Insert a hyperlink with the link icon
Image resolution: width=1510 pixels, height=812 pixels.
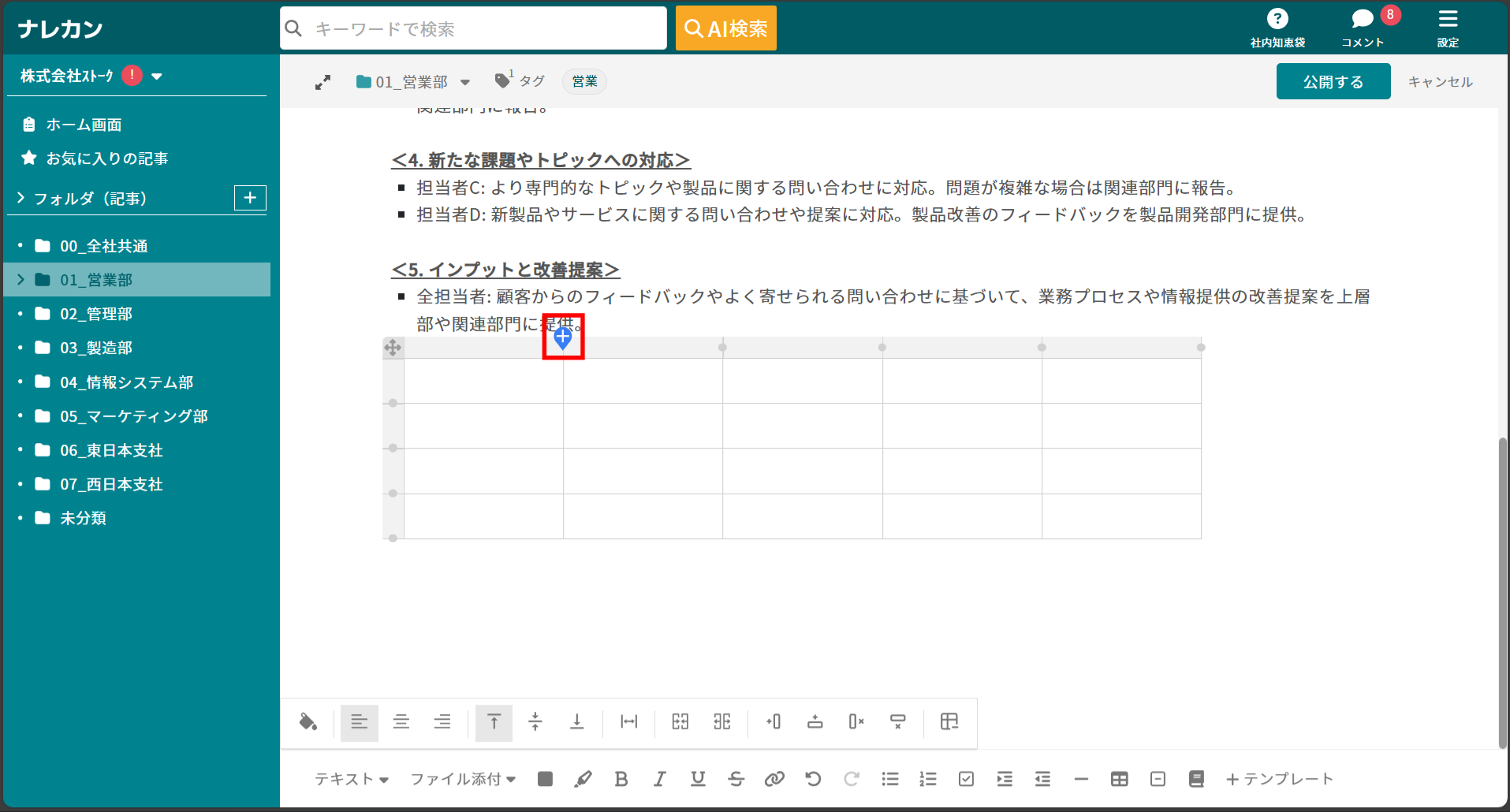click(774, 779)
